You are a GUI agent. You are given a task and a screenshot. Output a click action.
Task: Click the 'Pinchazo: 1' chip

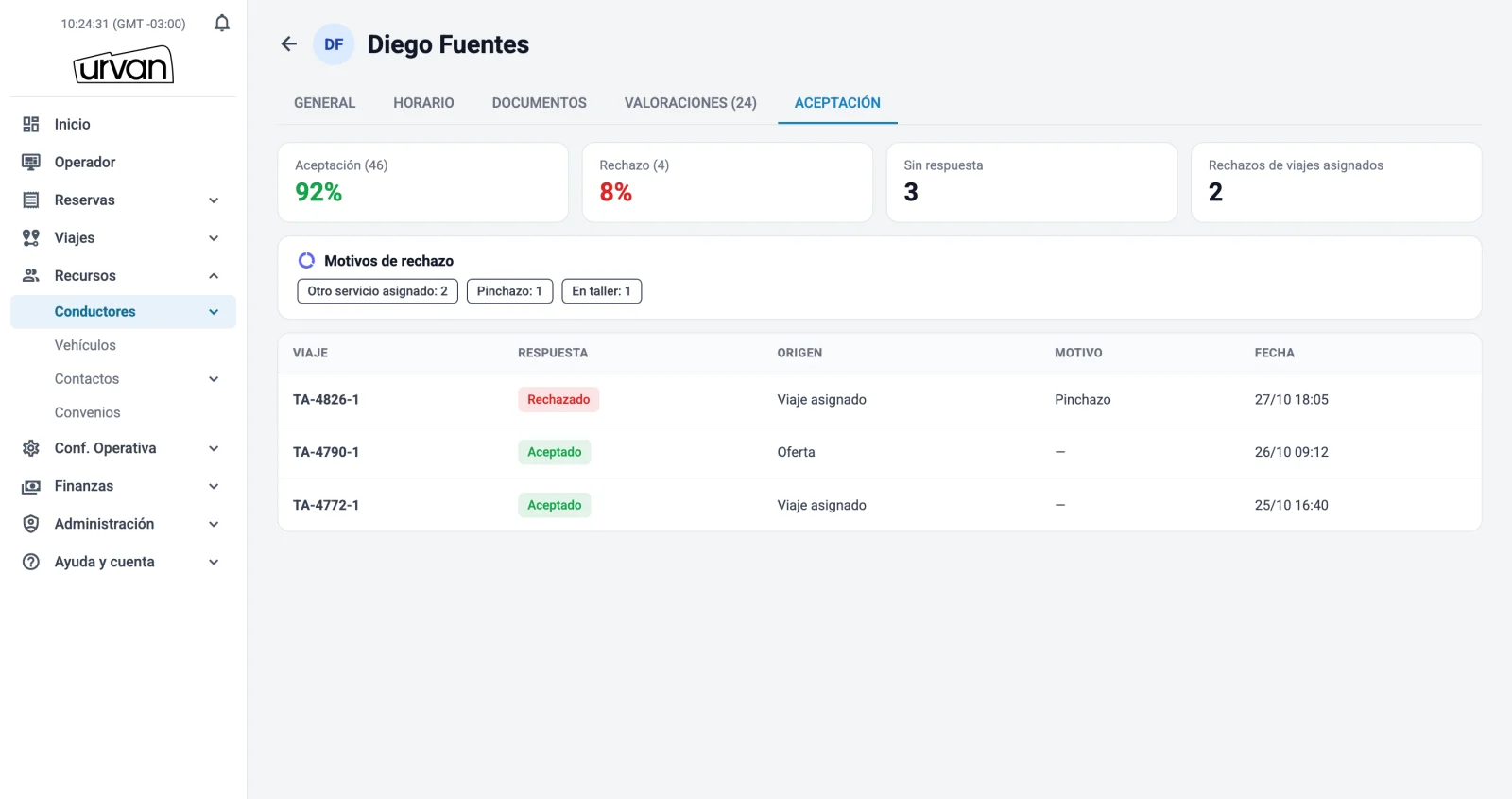pyautogui.click(x=509, y=291)
